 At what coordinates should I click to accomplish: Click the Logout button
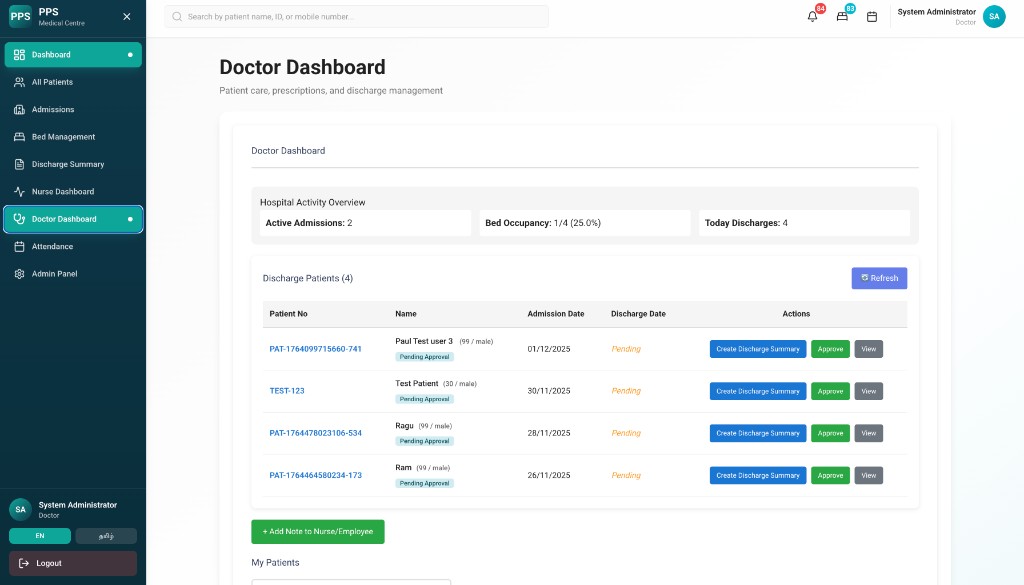[73, 563]
